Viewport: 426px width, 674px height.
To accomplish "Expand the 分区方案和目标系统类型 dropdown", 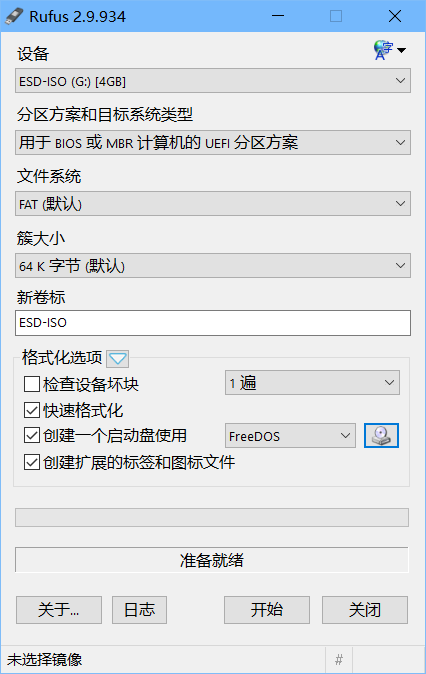I will pos(213,143).
